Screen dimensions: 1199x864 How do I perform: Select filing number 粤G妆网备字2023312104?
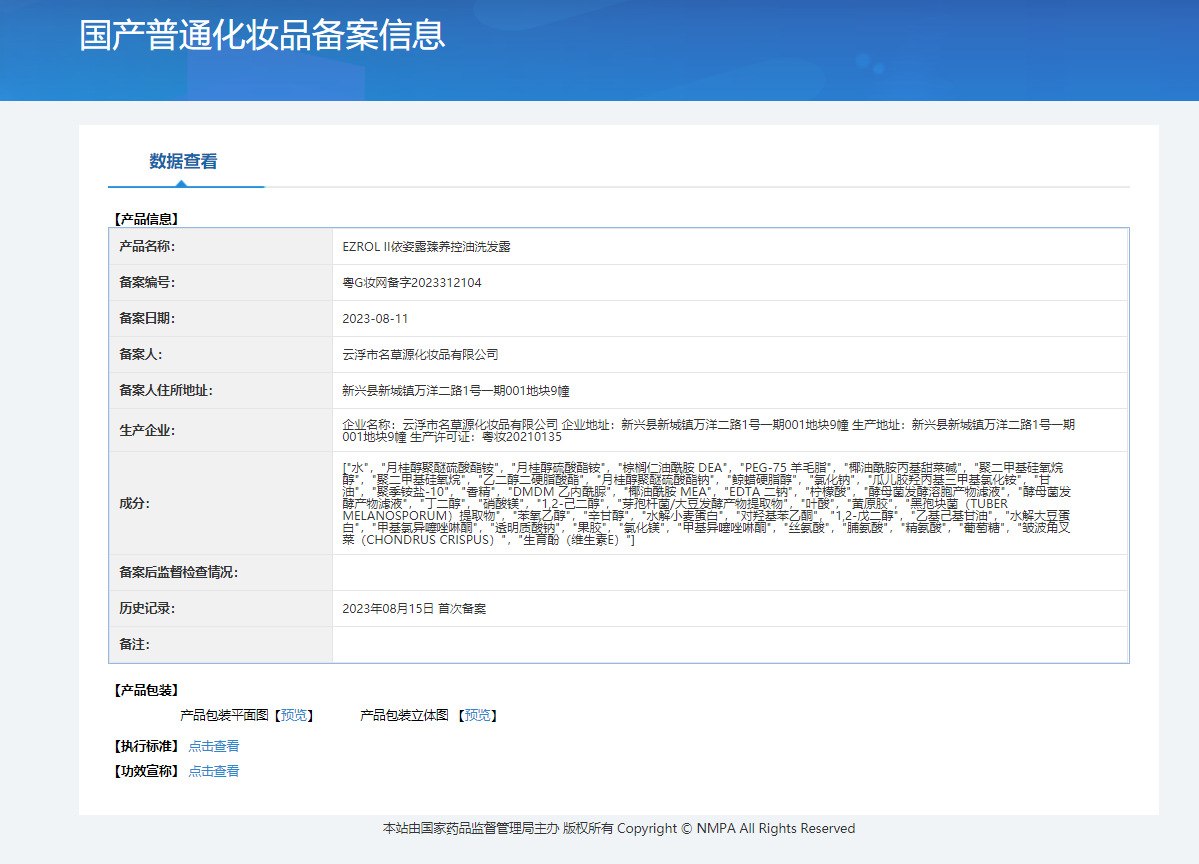coord(411,282)
